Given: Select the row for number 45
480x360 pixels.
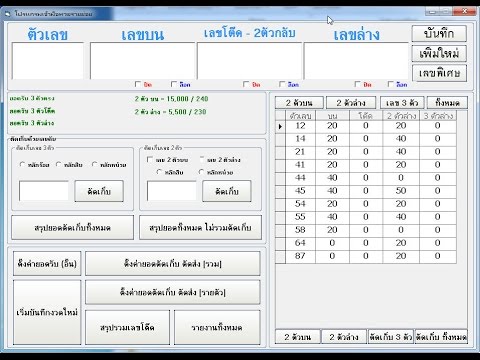Looking at the screenshot, I should (x=366, y=191).
